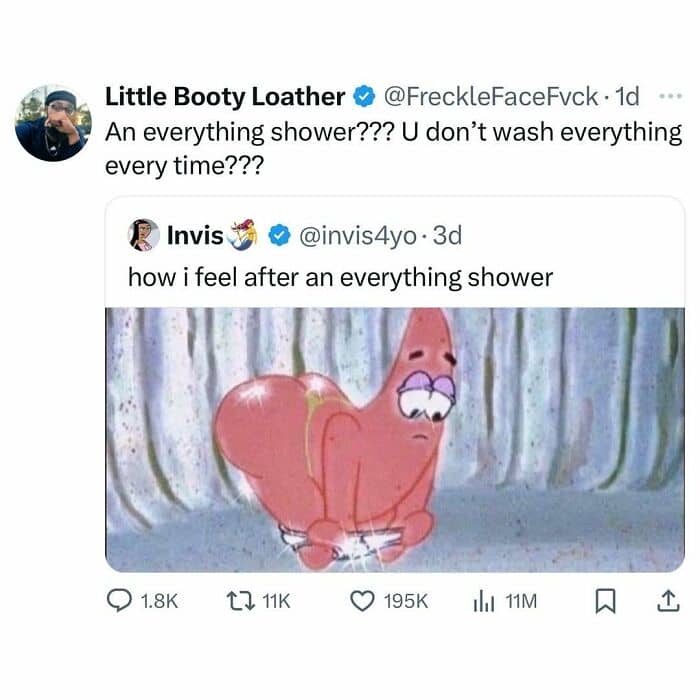Click the @FreckleFaceFvck handle
The width and height of the screenshot is (700, 700).
(492, 97)
